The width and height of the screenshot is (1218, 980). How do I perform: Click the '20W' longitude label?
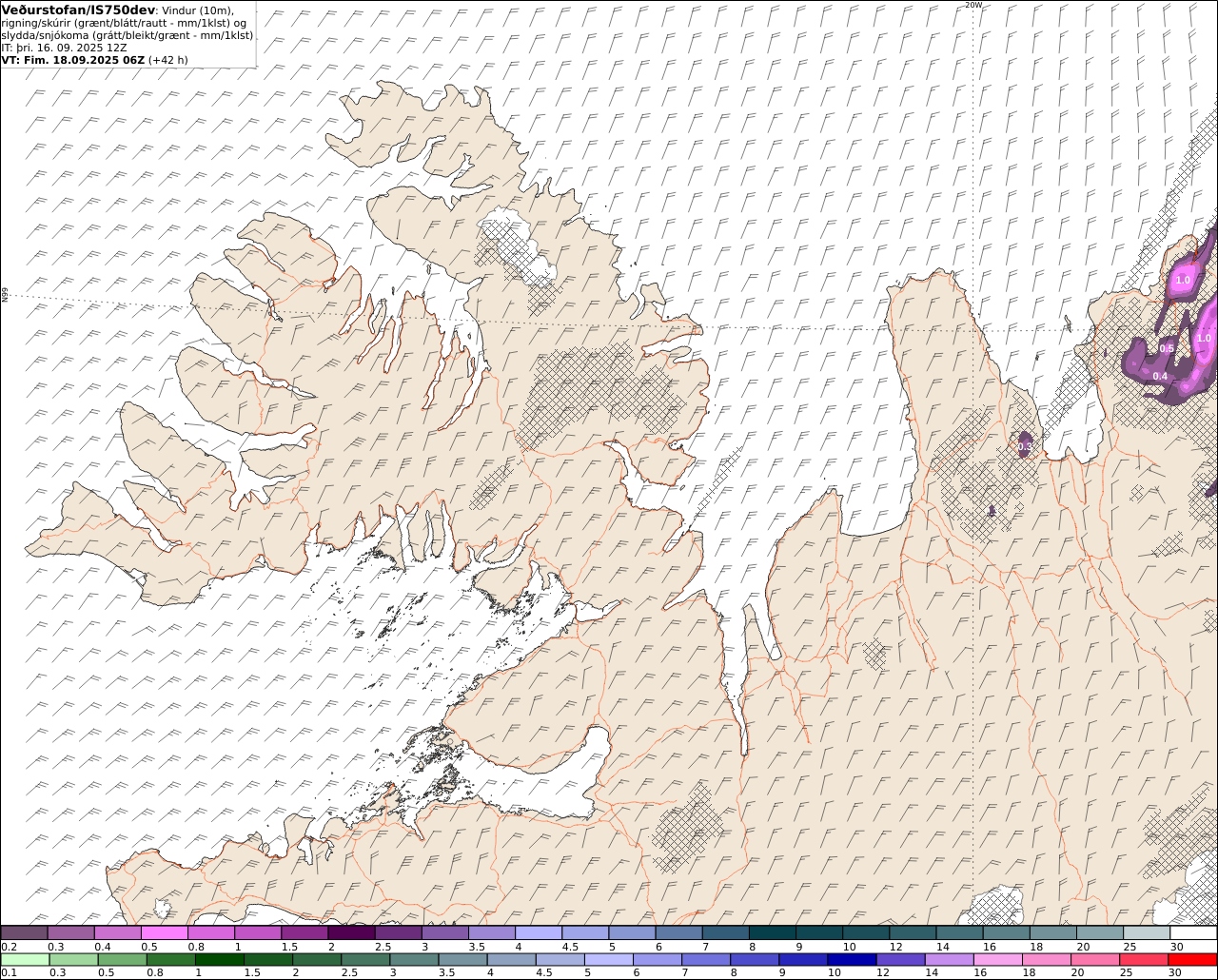click(972, 5)
